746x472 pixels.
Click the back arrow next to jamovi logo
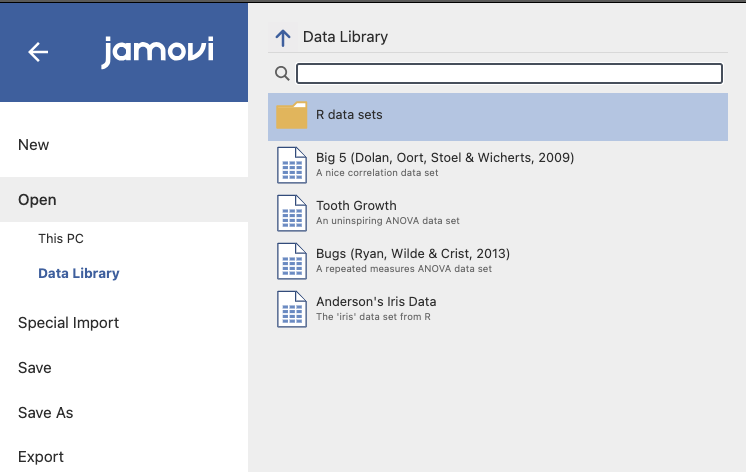tap(38, 52)
